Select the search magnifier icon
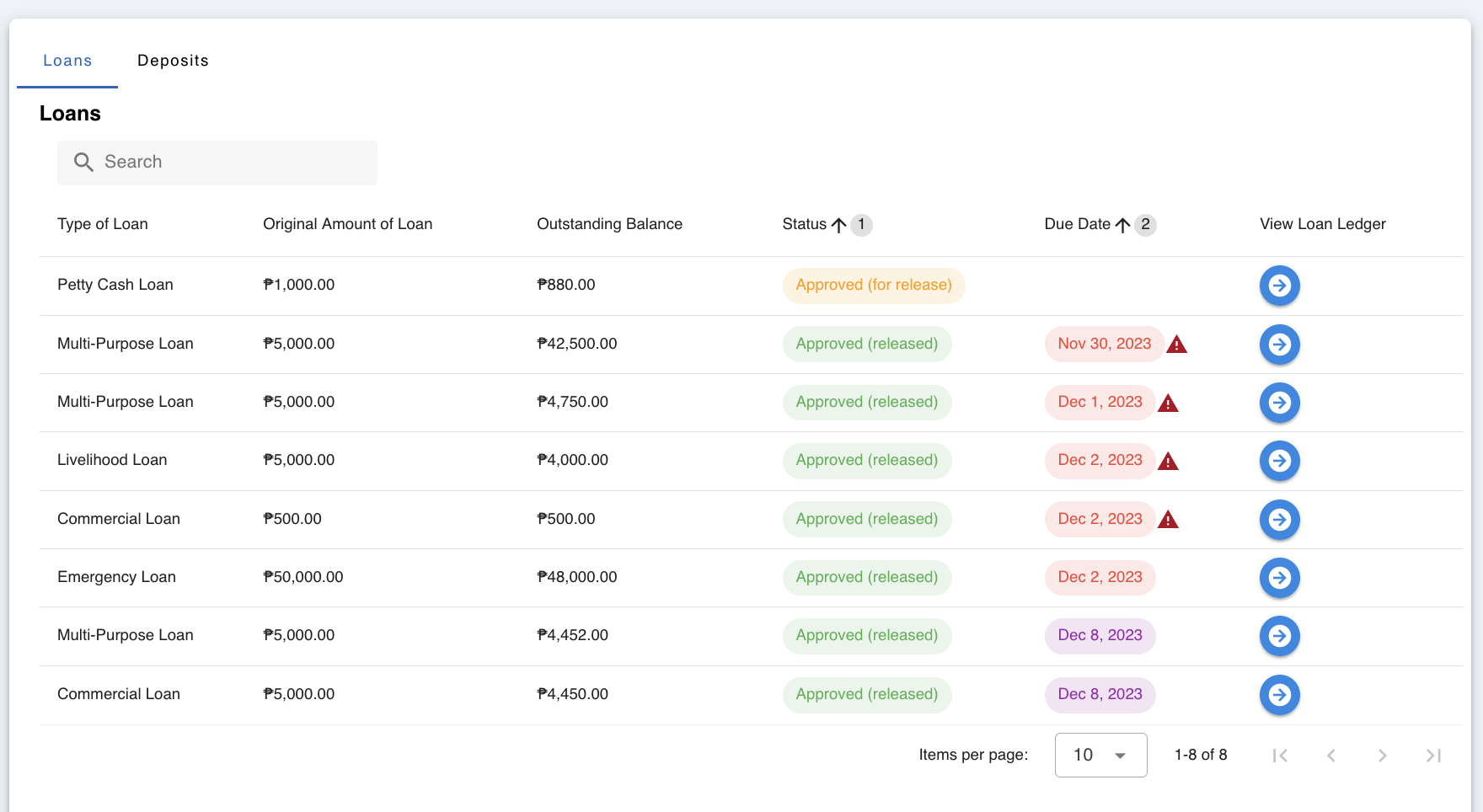This screenshot has width=1483, height=812. tap(83, 162)
